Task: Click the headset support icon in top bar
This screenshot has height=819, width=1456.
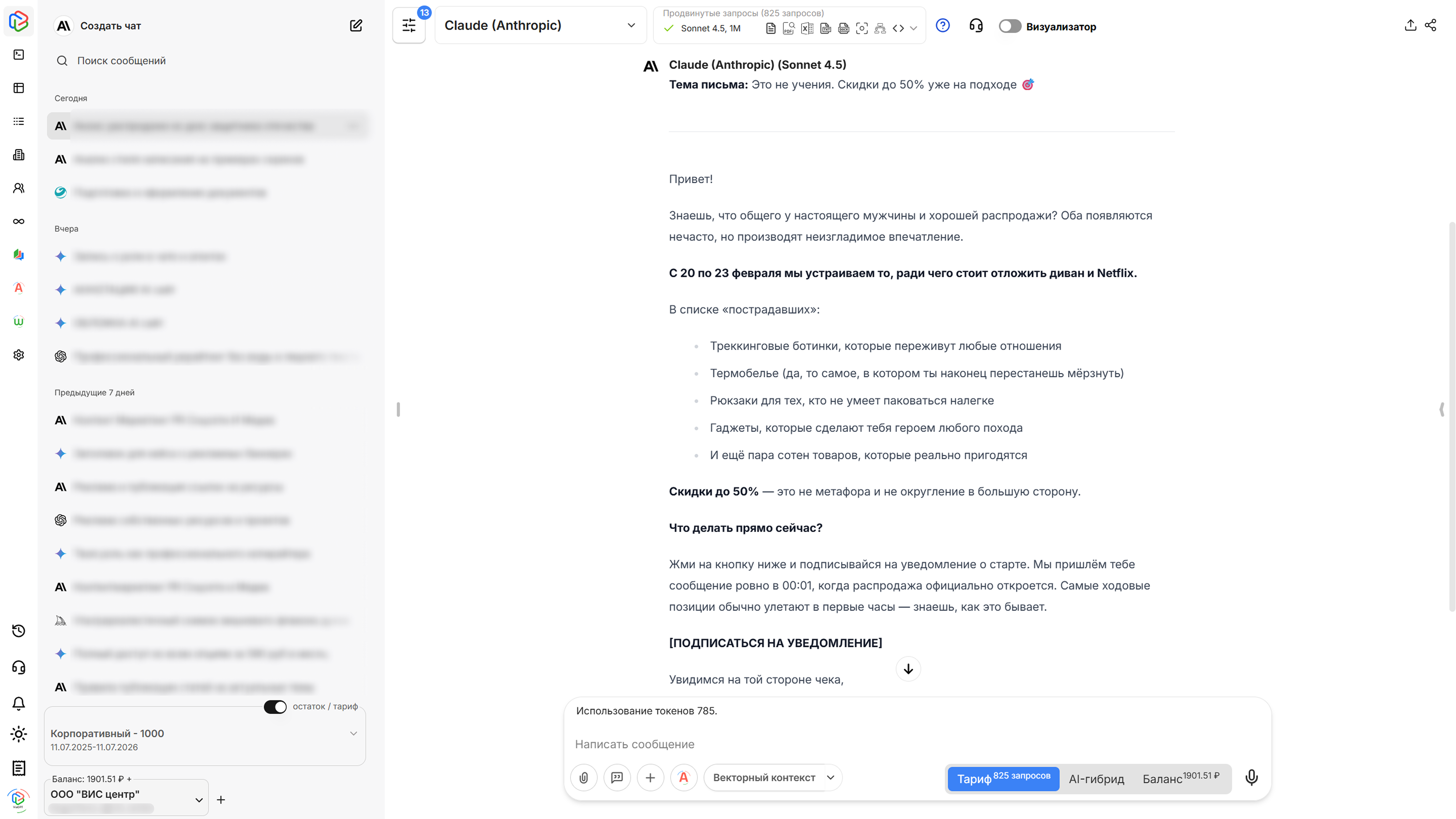Action: tap(976, 26)
